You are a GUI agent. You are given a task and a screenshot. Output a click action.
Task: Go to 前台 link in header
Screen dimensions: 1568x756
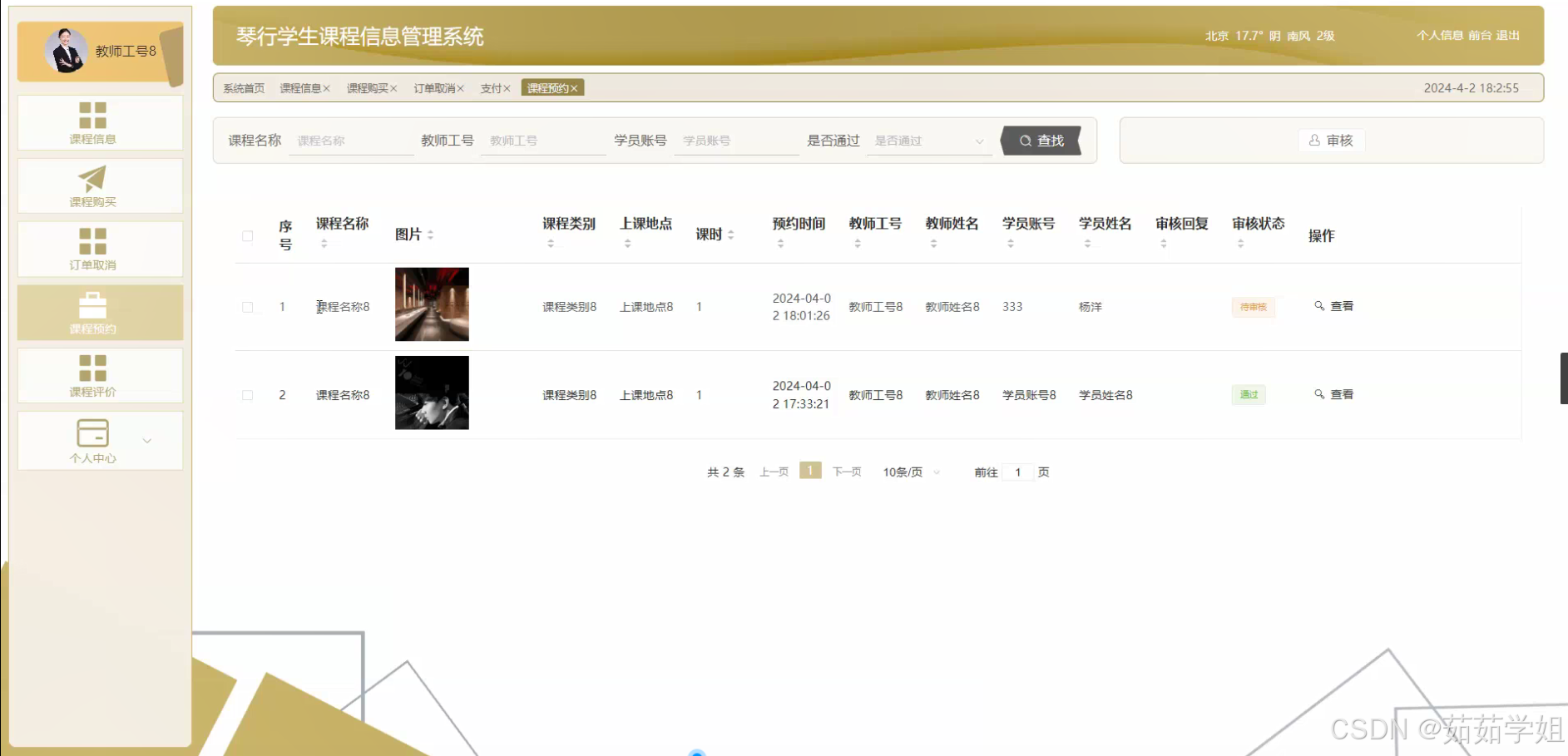1480,35
